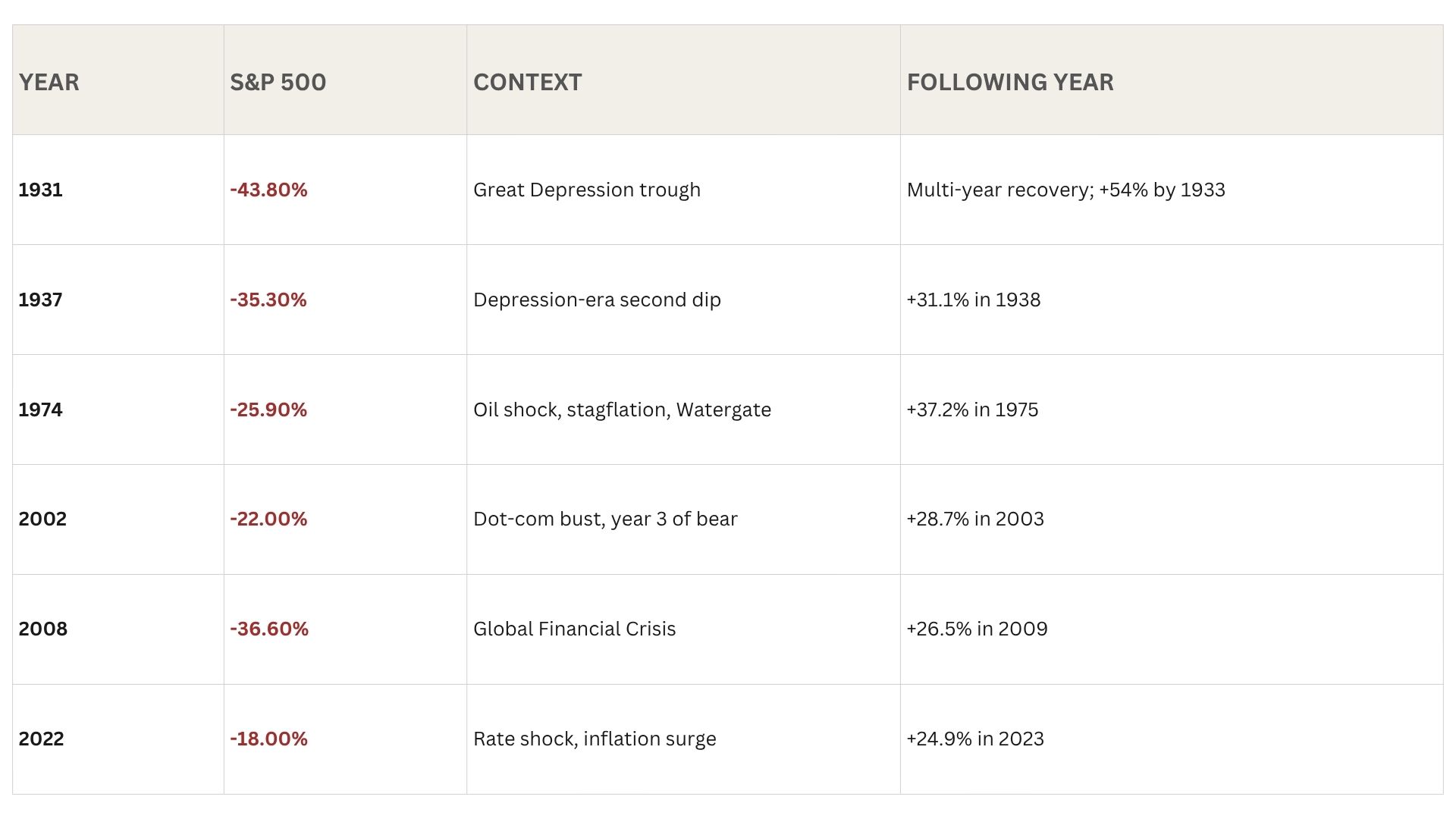Click the S&P 500 column header
The height and width of the screenshot is (819, 1456).
point(278,82)
